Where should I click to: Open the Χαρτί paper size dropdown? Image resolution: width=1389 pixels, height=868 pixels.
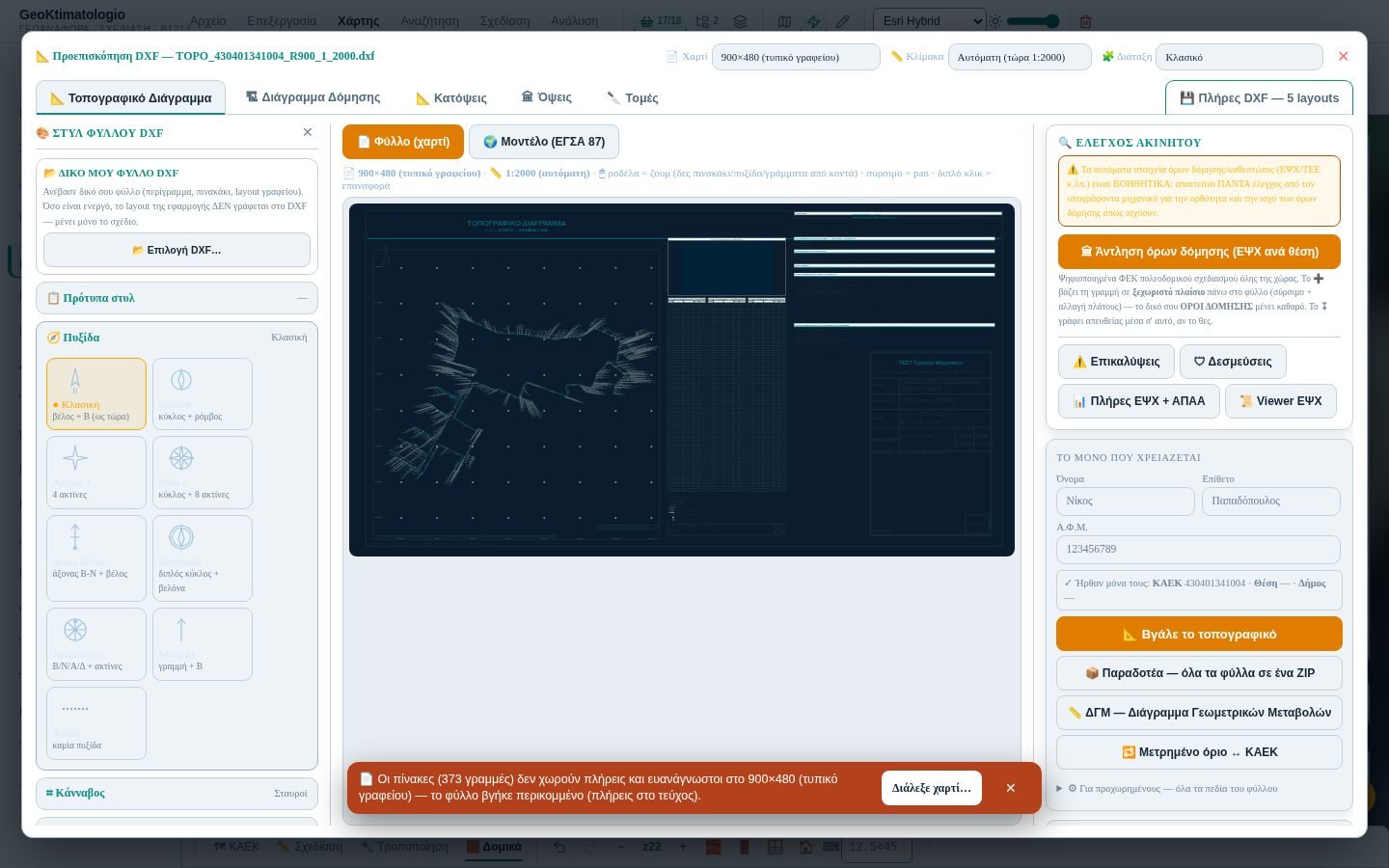coord(796,57)
